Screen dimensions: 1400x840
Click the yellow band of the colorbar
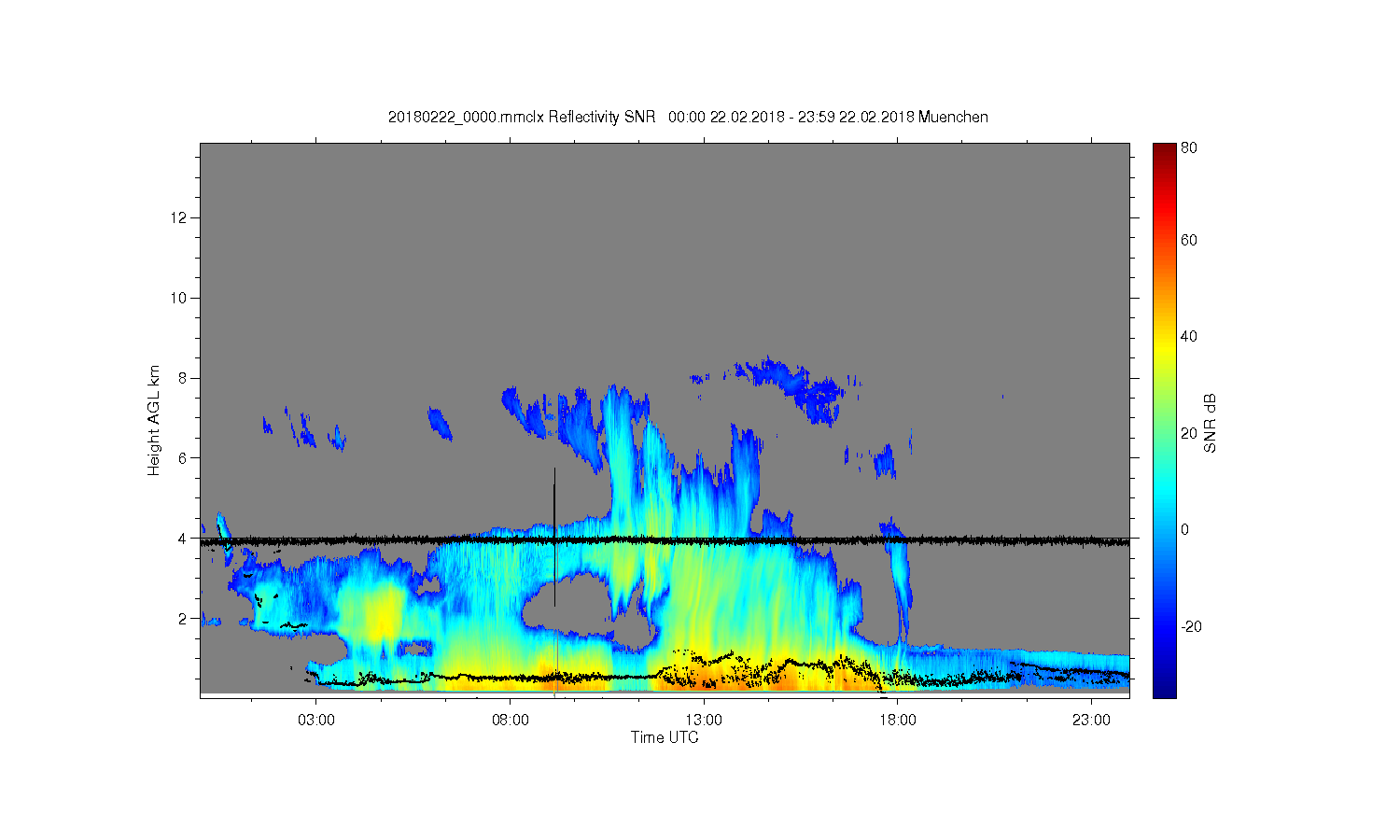pos(1164,347)
